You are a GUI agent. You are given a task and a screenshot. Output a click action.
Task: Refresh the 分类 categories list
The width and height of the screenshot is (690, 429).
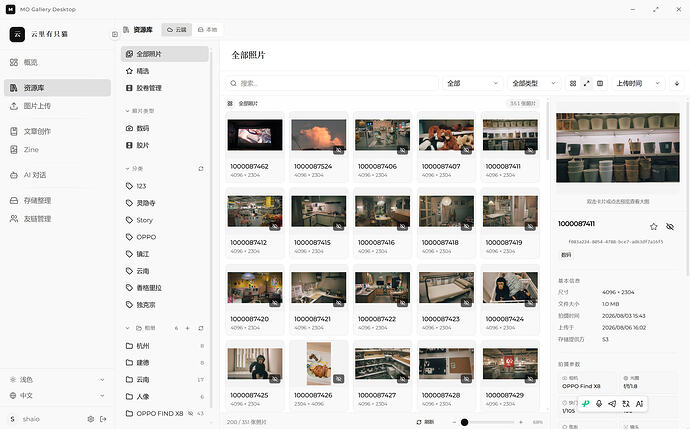click(201, 169)
